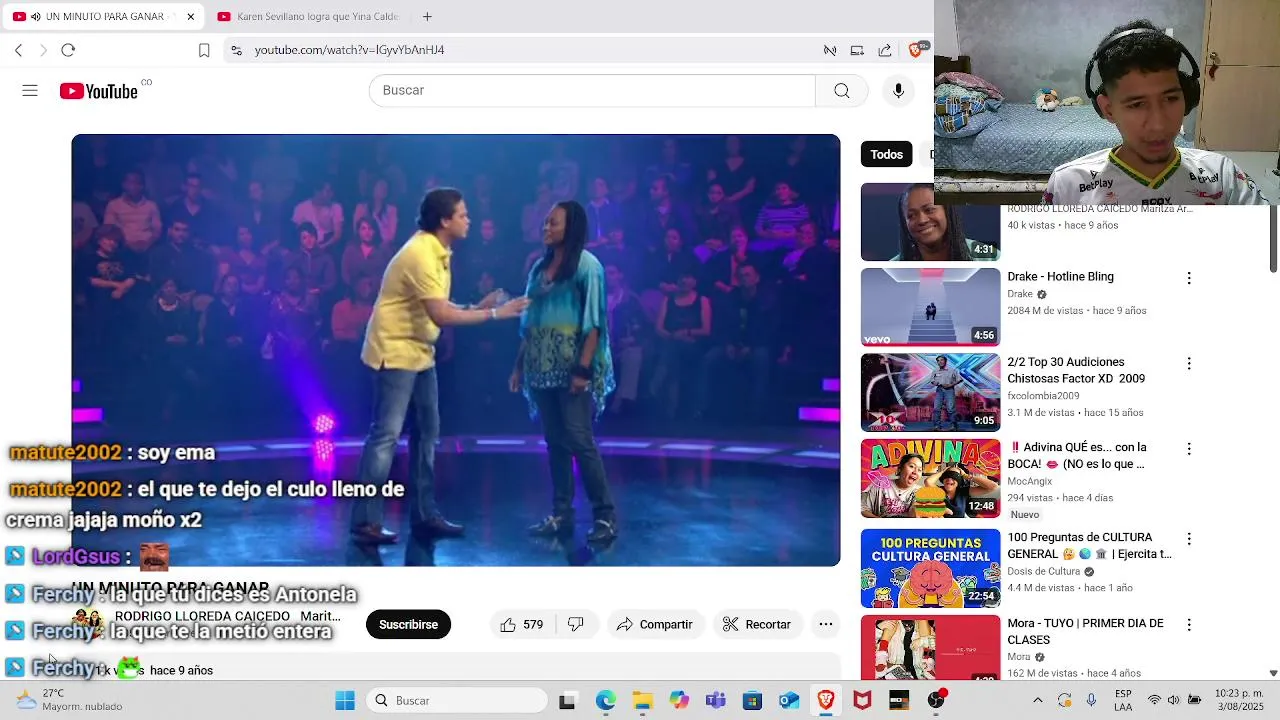The width and height of the screenshot is (1280, 720).
Task: Bookmark this page
Action: coord(204,50)
